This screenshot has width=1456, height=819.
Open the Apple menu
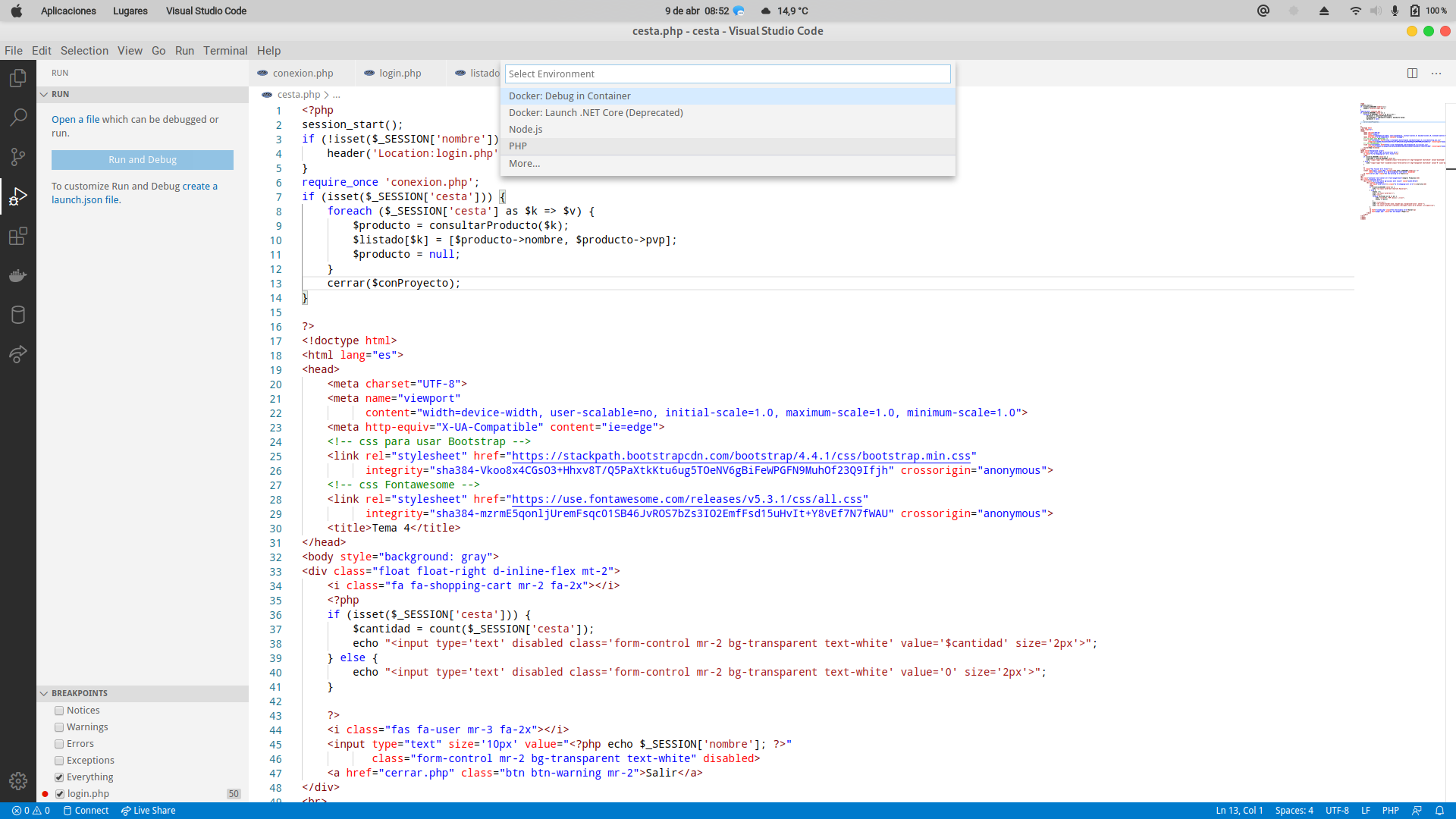[17, 11]
